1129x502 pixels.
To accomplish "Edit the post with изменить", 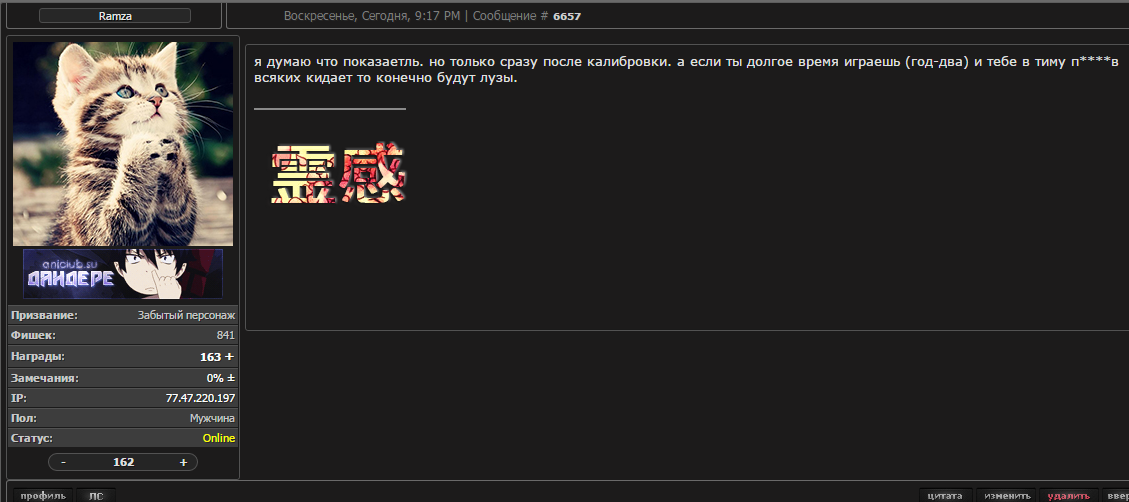I will (1007, 496).
